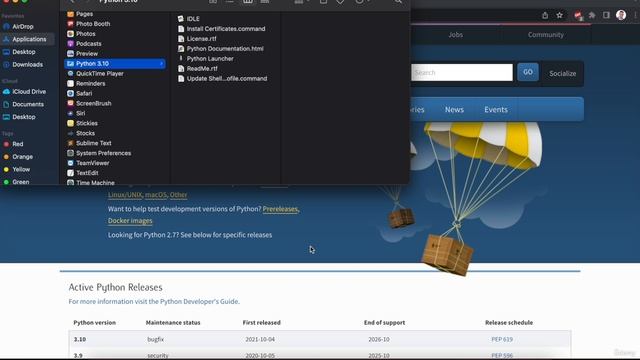Select the Podcasts app icon
This screenshot has width=640, height=360.
[x=70, y=44]
